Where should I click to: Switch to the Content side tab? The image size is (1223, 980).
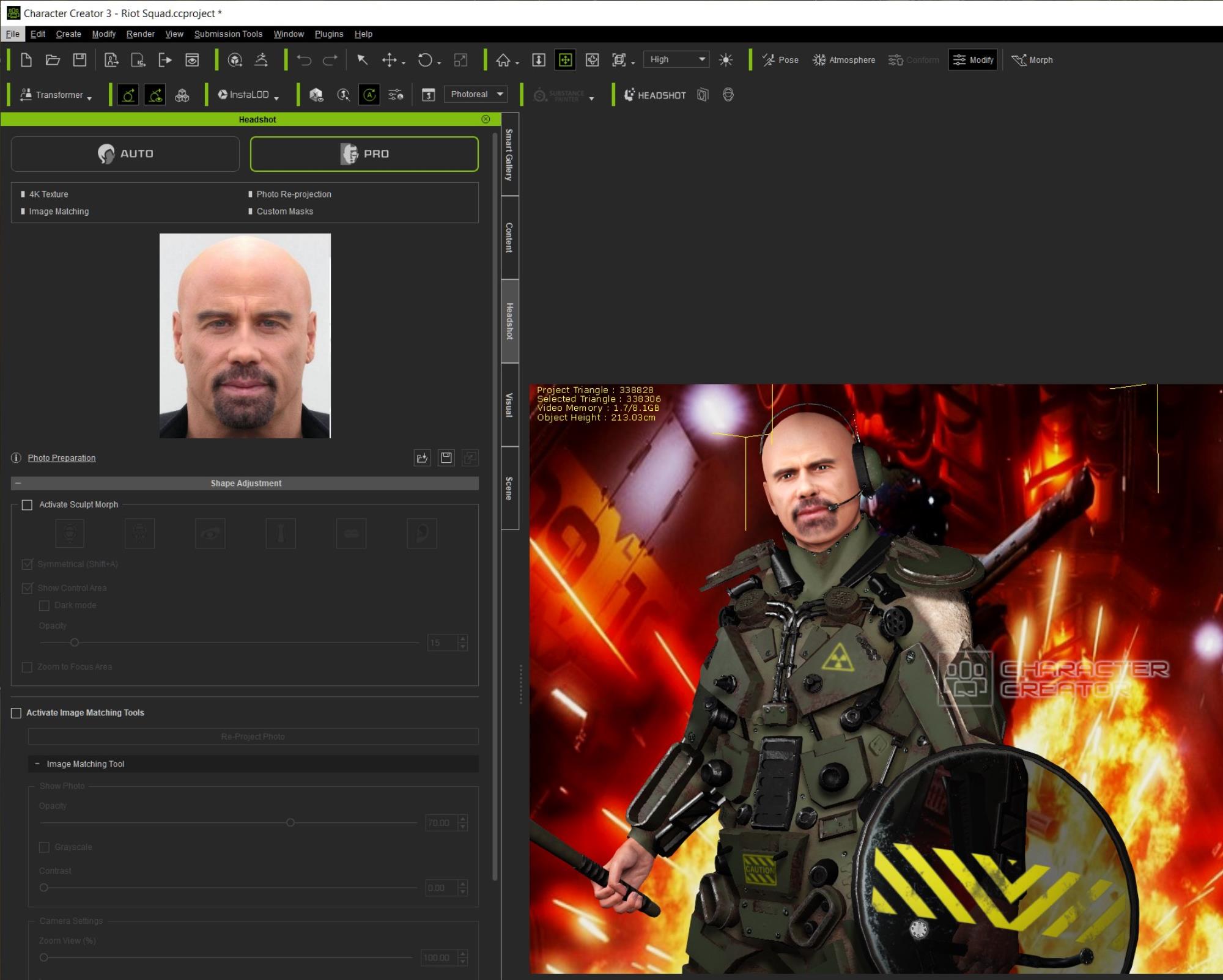[510, 238]
